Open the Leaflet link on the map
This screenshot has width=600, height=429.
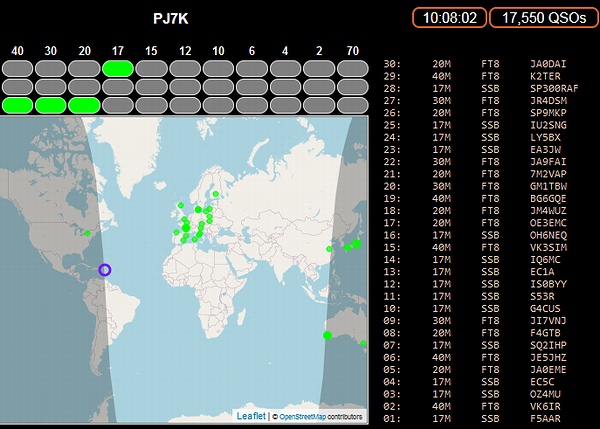251,416
